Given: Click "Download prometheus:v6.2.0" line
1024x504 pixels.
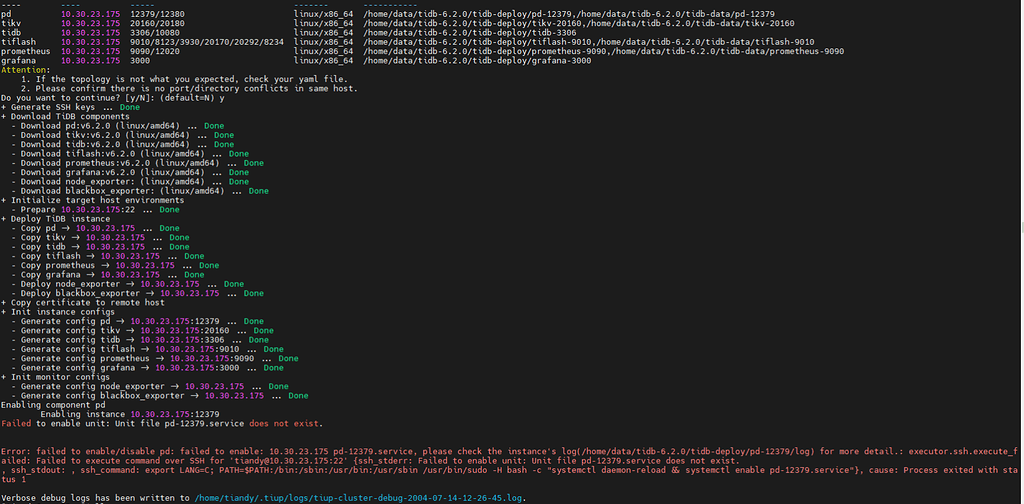Looking at the screenshot, I should coord(138,163).
